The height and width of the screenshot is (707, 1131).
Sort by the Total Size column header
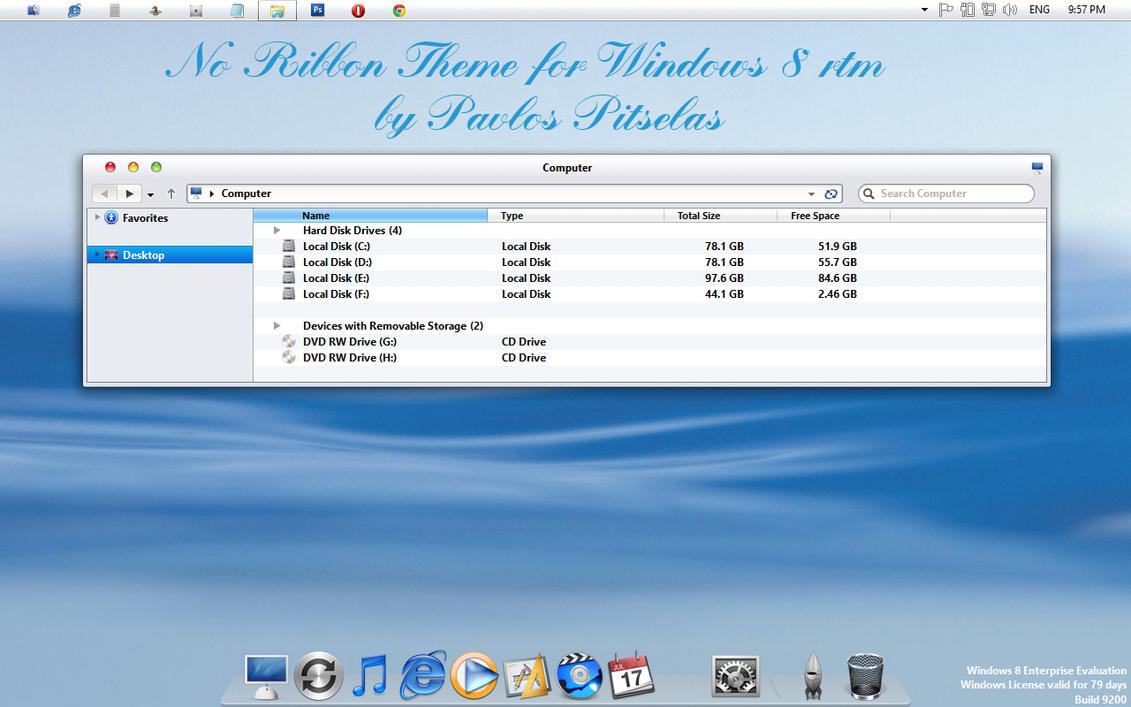click(721, 216)
